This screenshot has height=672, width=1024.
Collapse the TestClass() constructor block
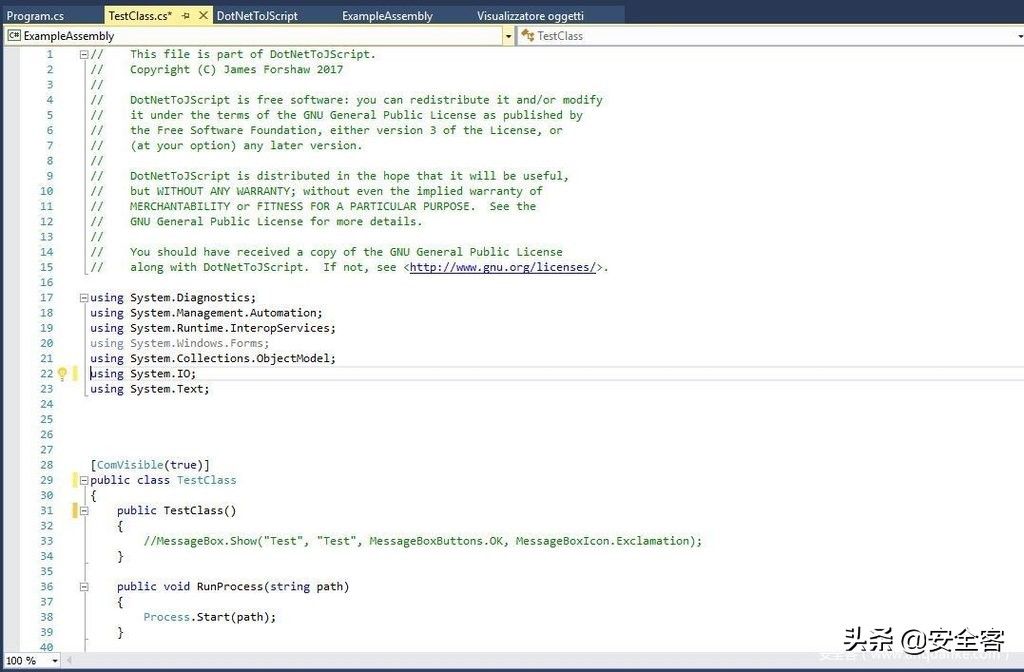[x=84, y=511]
